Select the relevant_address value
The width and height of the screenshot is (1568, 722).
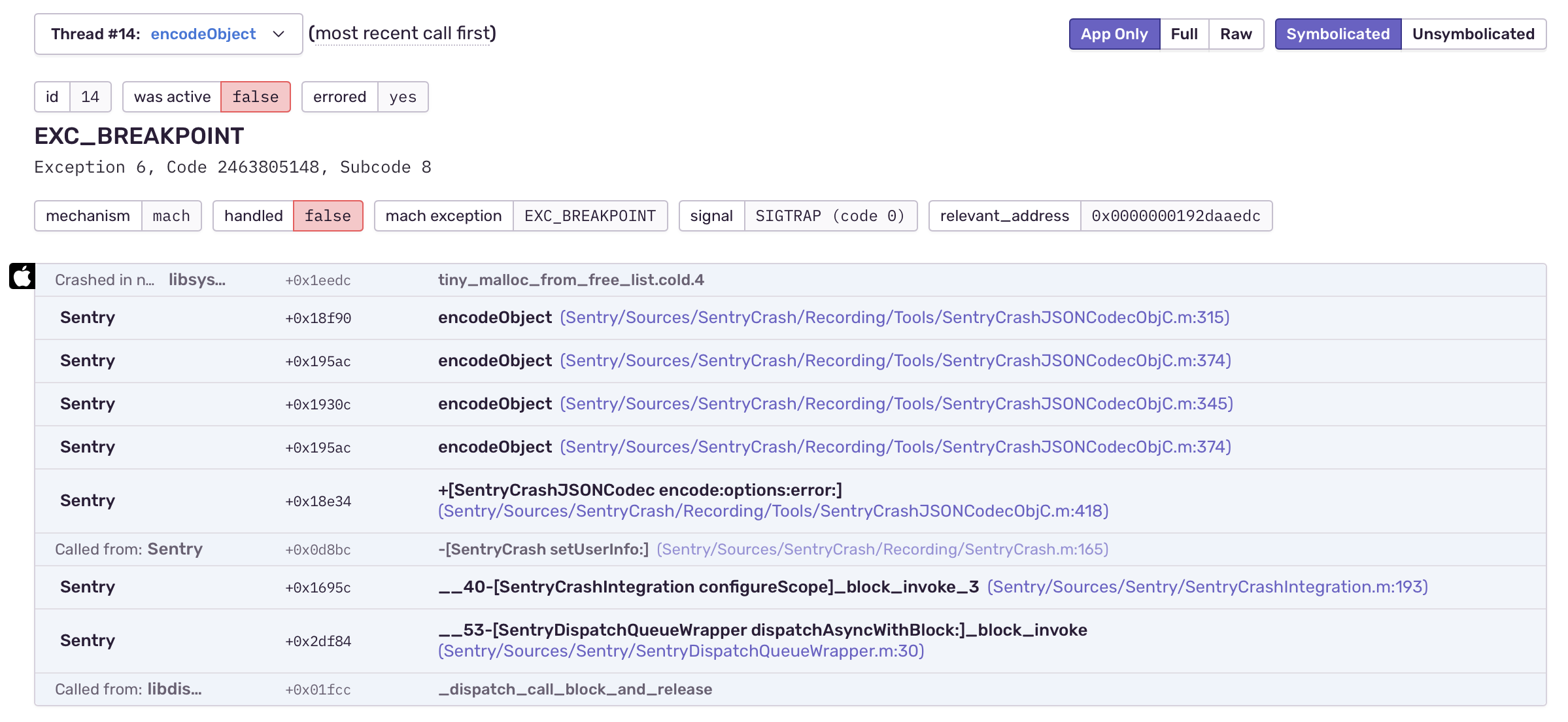pyautogui.click(x=1176, y=215)
